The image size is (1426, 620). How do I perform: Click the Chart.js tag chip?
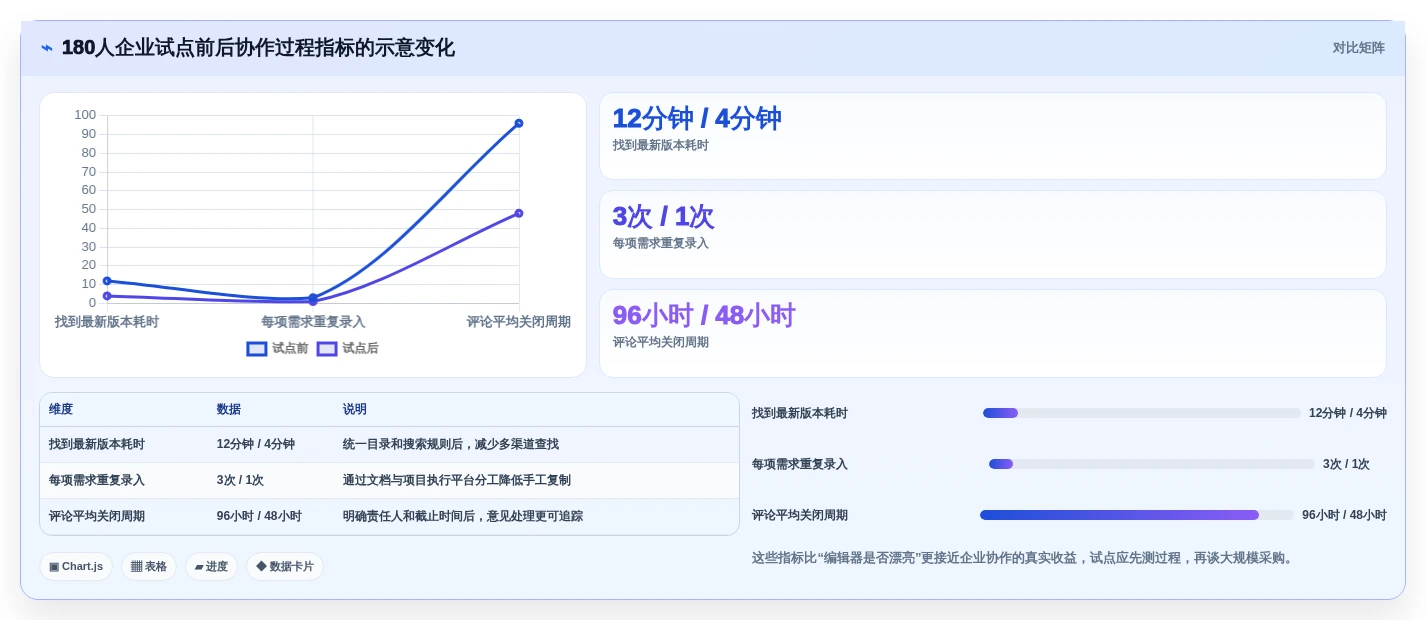76,567
